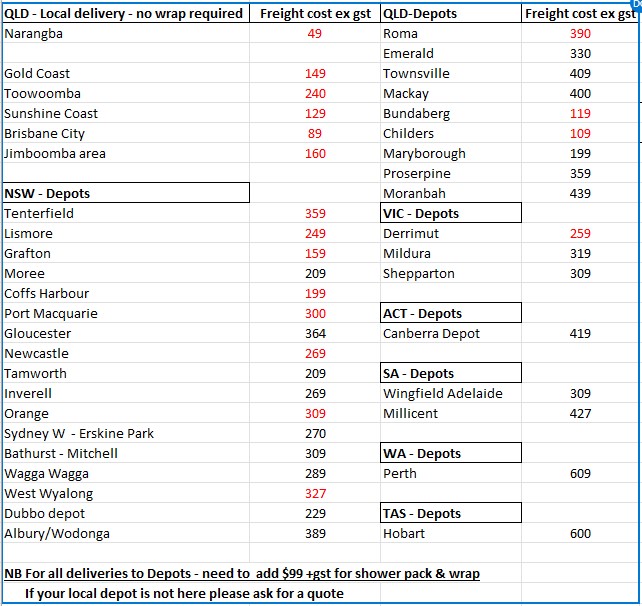
Task: Click the Mildura cell
Action: [451, 253]
